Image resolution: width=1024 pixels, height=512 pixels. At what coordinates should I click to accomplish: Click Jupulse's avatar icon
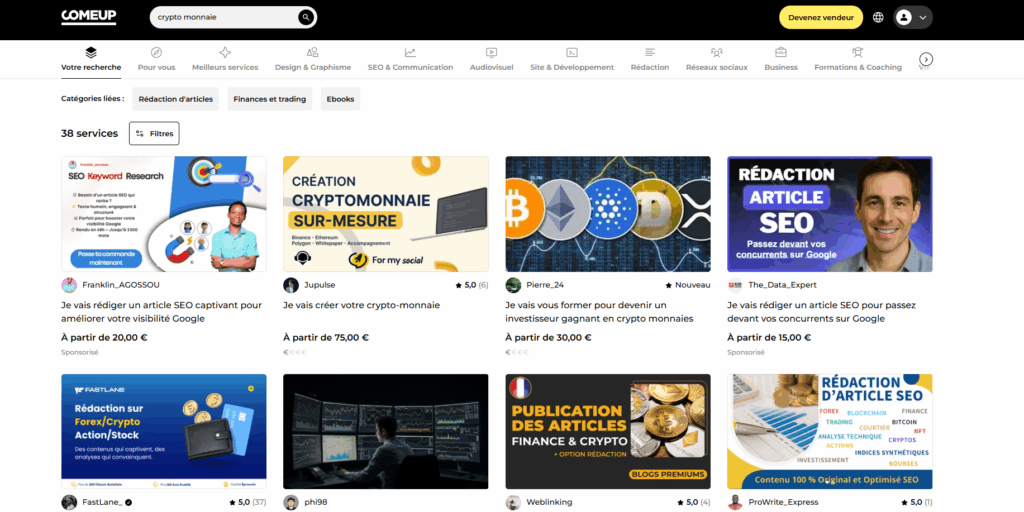pos(291,285)
